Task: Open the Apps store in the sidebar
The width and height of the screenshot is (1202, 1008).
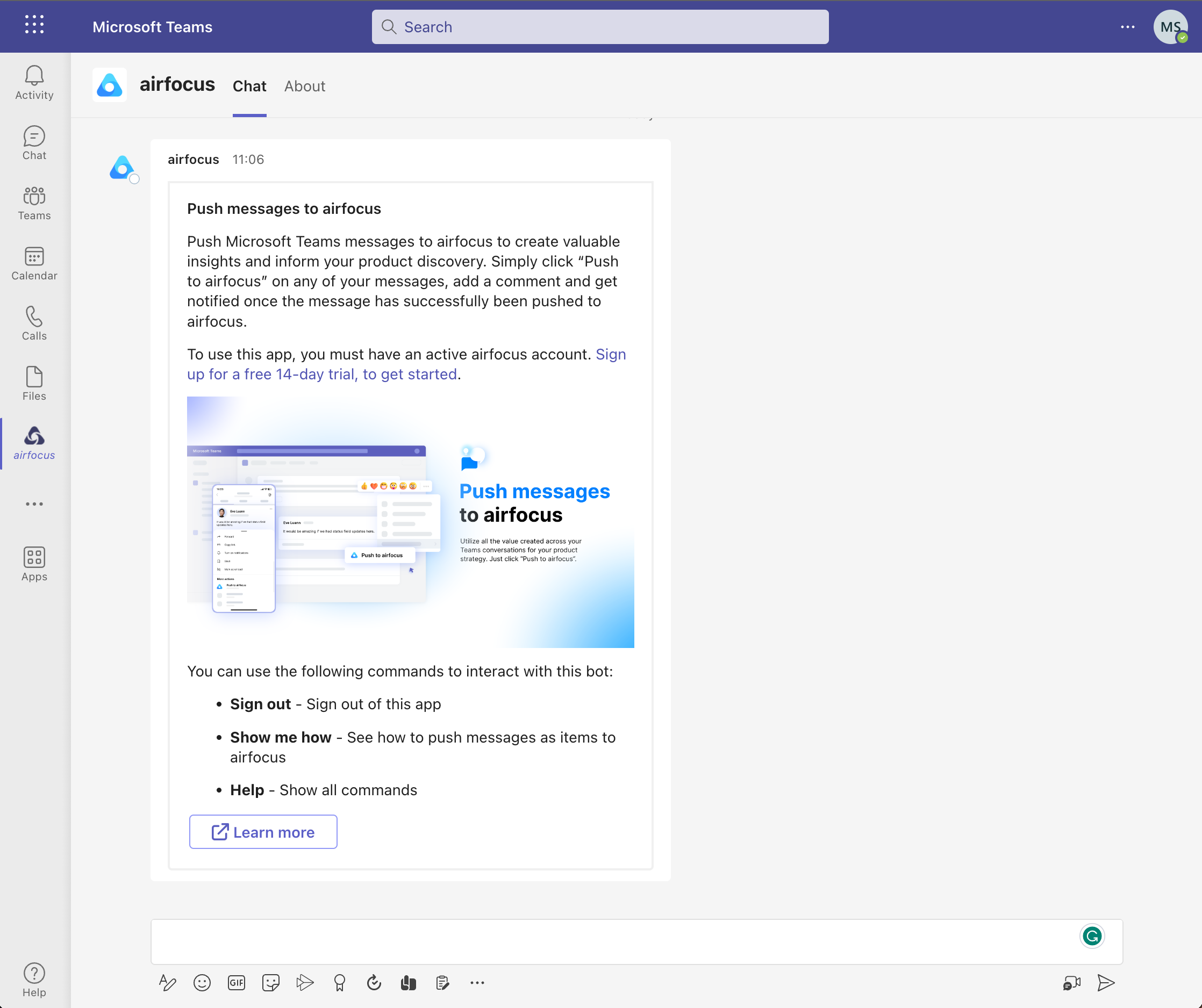Action: coord(34,564)
